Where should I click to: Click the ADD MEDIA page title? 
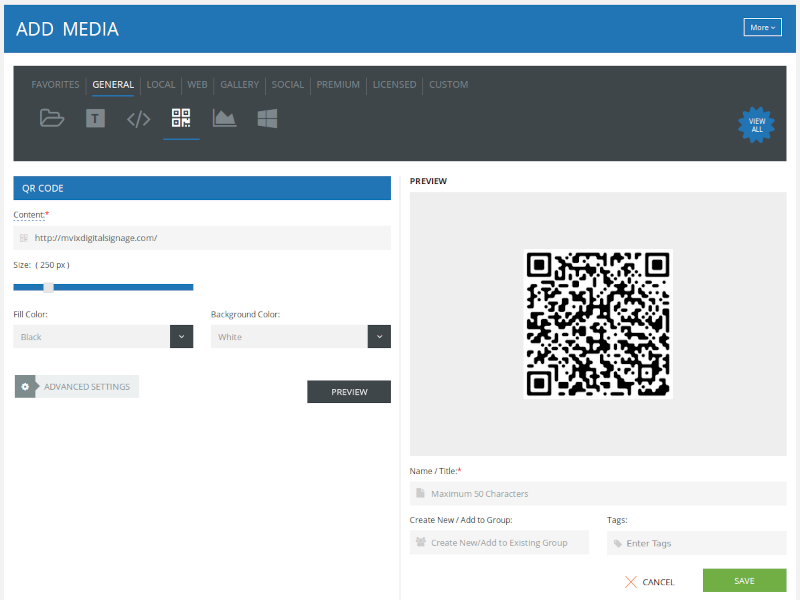tap(67, 29)
